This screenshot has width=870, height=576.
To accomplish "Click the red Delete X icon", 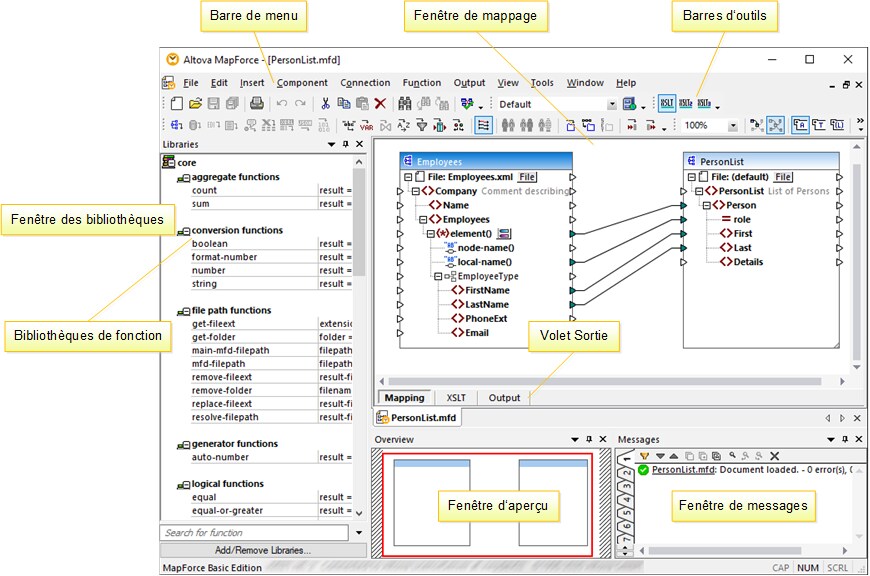I will coord(380,103).
